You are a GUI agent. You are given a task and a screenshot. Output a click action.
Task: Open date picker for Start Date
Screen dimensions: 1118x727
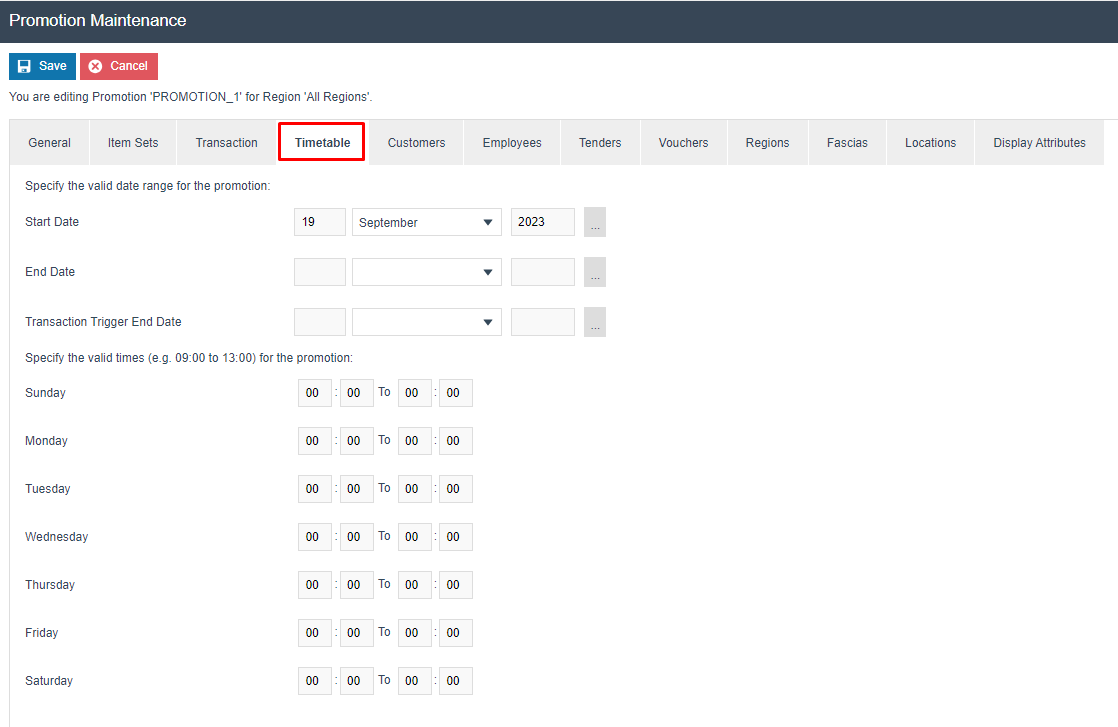coord(595,222)
